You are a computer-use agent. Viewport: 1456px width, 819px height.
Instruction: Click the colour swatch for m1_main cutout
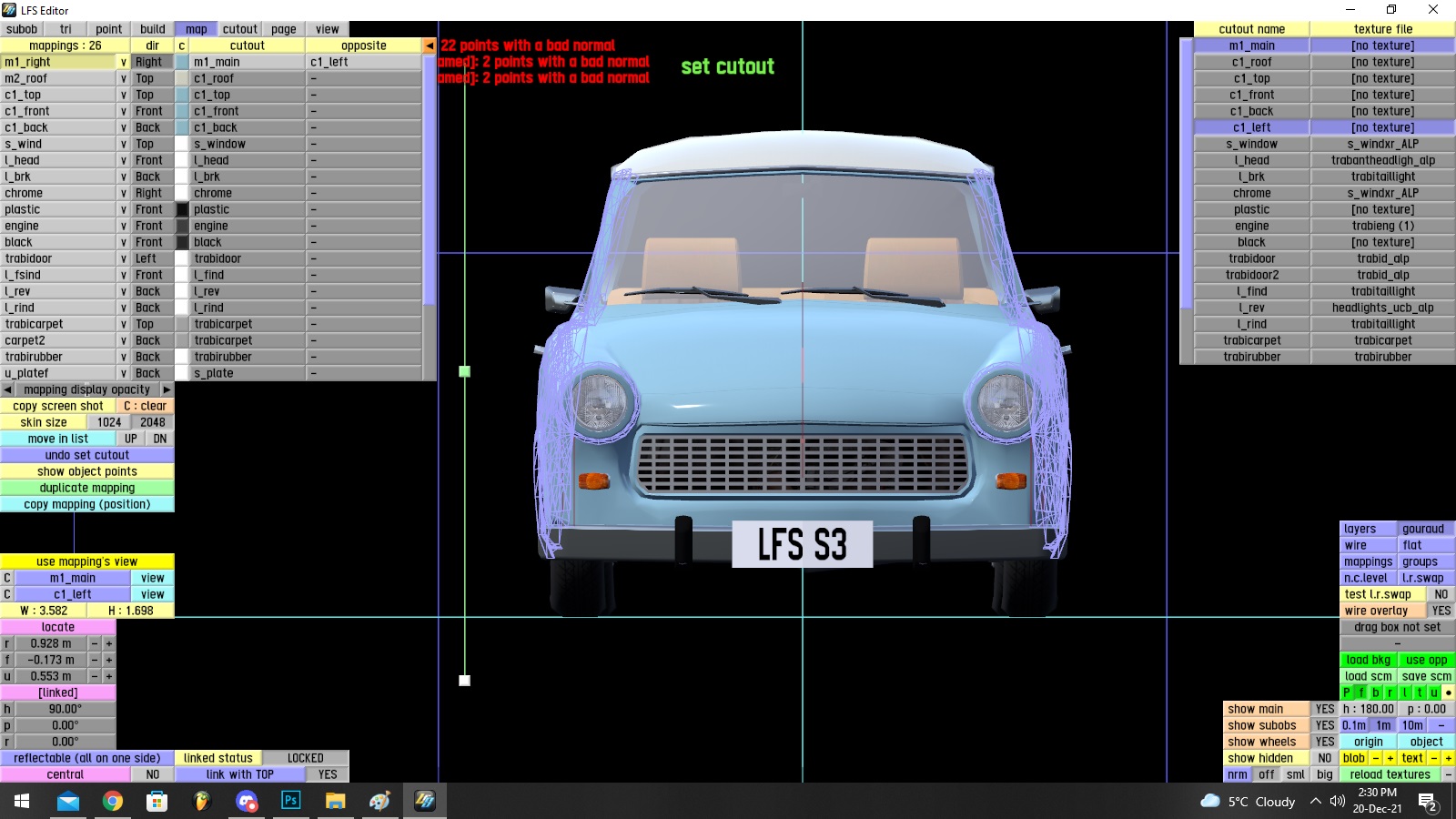pyautogui.click(x=182, y=62)
